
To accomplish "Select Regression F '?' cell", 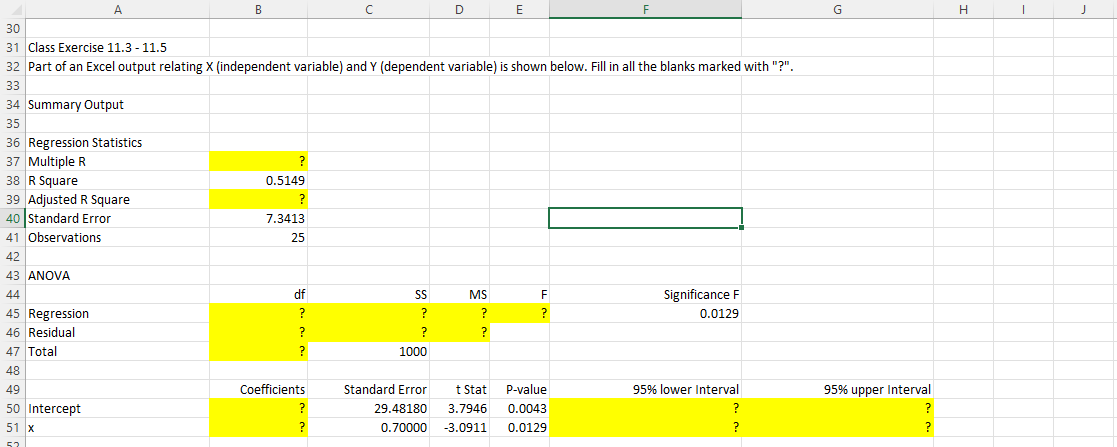I will pos(519,313).
